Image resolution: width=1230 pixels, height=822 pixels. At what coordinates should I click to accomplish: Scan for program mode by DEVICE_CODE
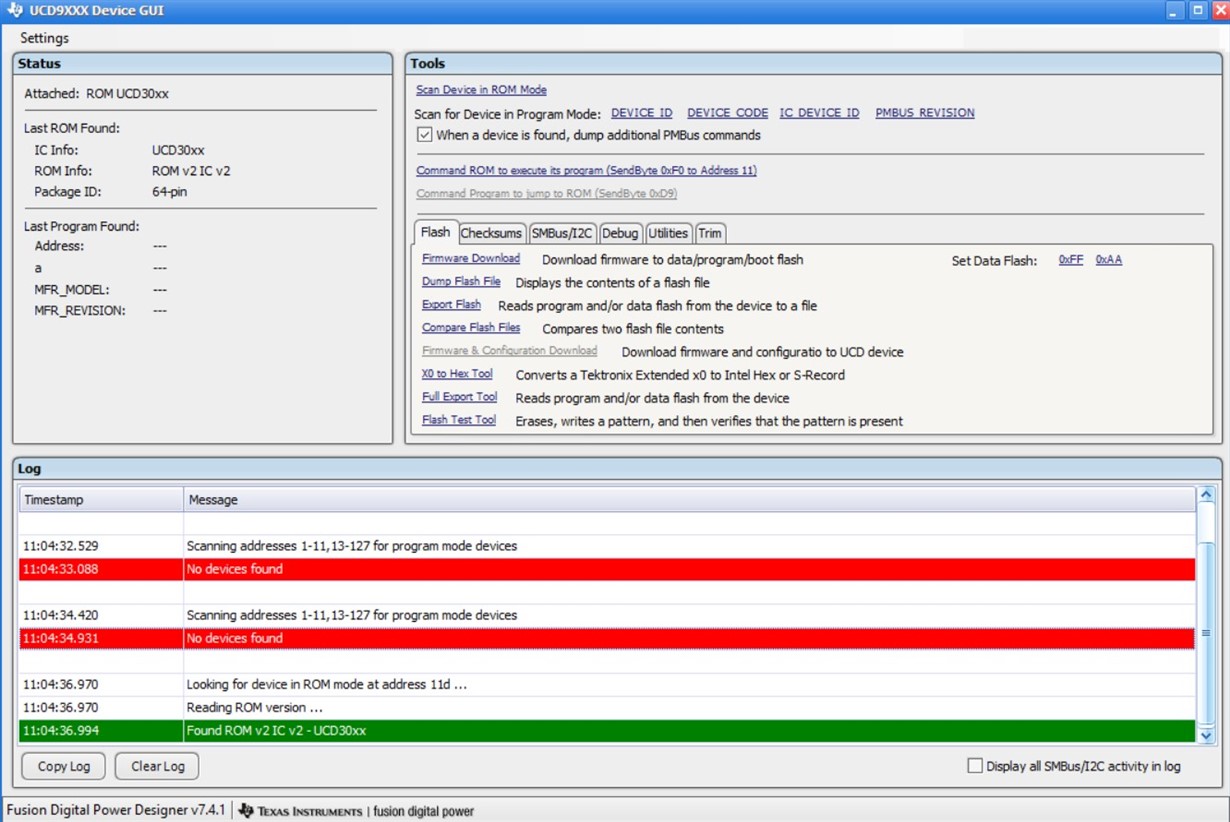[x=727, y=113]
